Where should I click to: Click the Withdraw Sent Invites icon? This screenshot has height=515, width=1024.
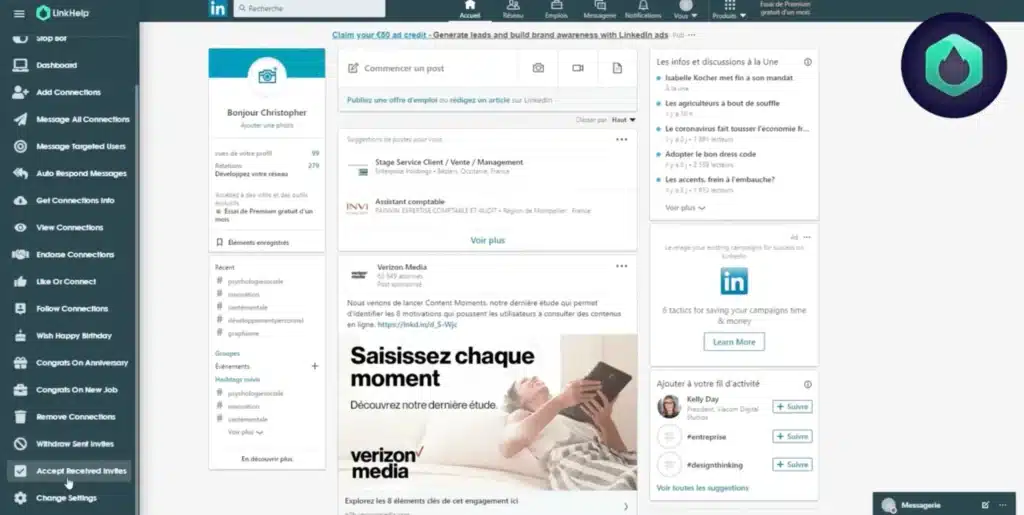tap(20, 444)
